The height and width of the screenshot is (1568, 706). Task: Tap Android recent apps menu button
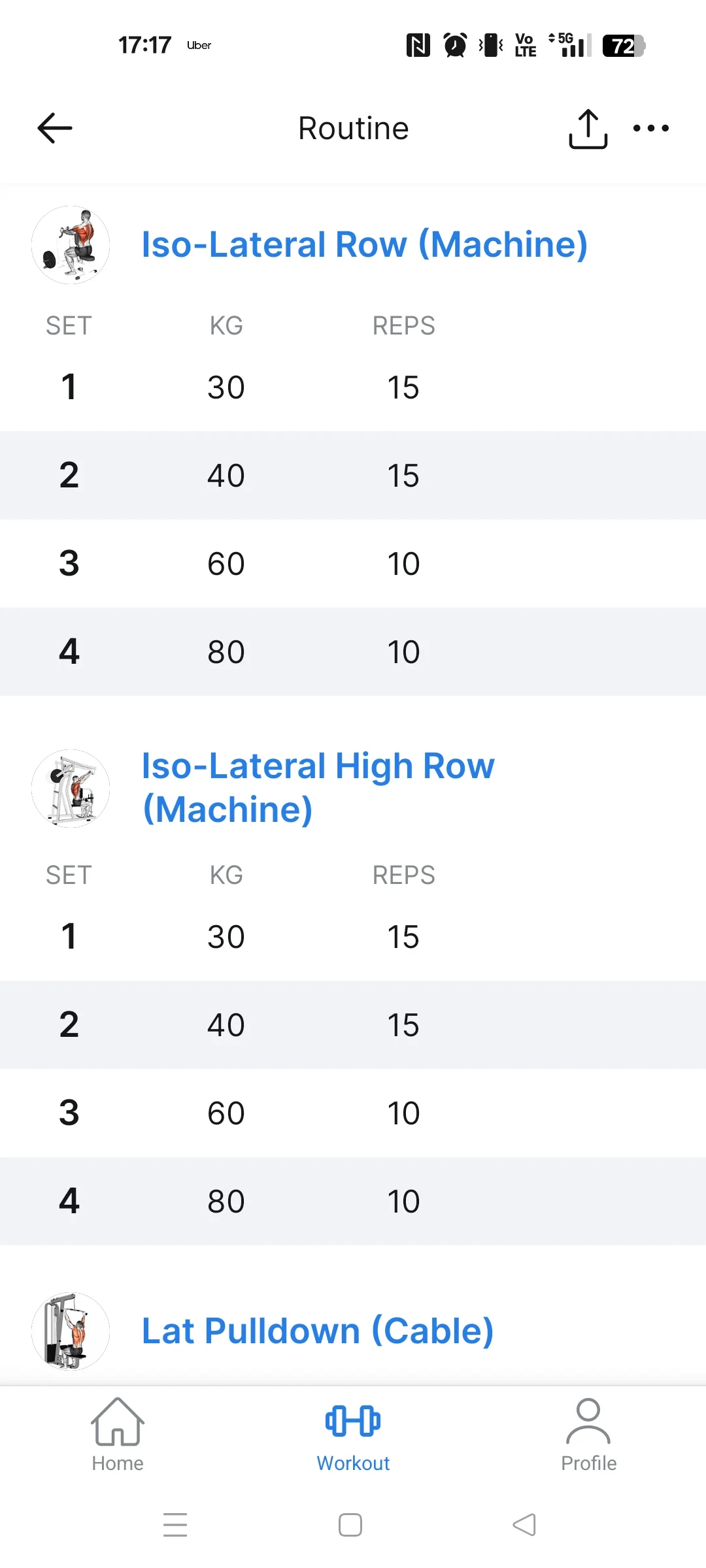pyautogui.click(x=175, y=1525)
